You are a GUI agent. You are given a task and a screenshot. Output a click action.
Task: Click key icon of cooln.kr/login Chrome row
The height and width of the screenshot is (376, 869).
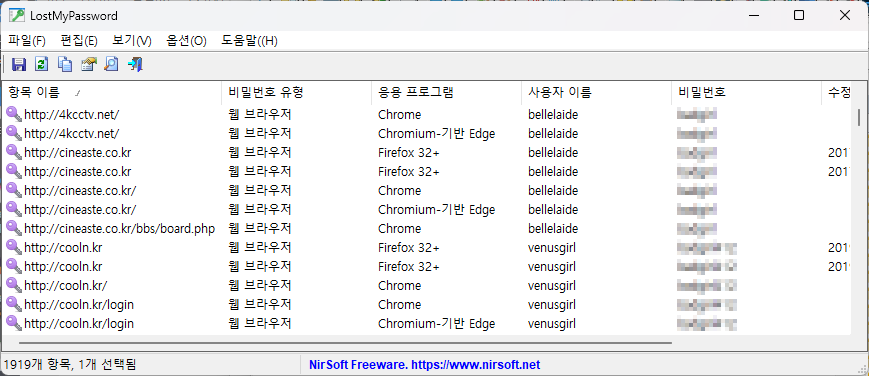coord(14,304)
